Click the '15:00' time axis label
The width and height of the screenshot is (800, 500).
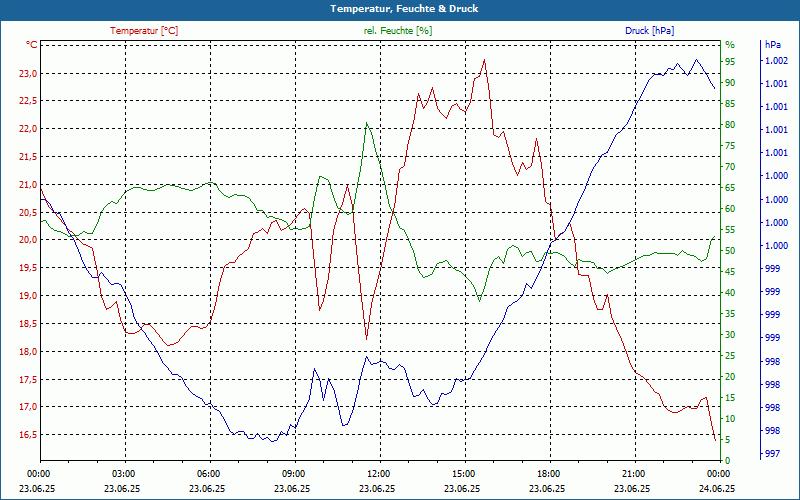(463, 474)
